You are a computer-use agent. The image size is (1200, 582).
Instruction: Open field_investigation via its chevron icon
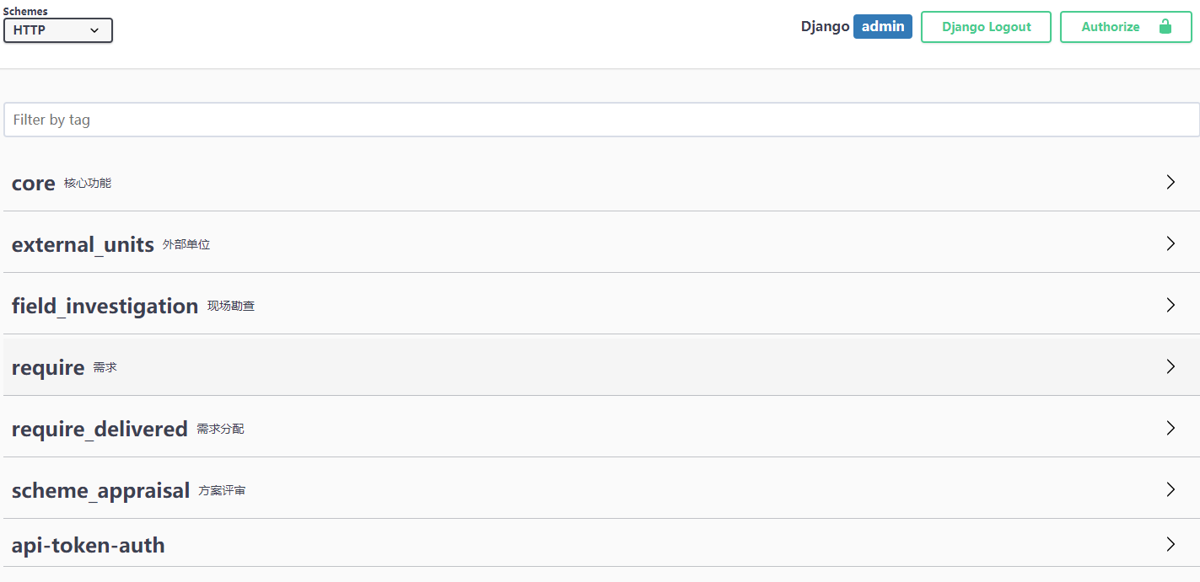point(1171,305)
